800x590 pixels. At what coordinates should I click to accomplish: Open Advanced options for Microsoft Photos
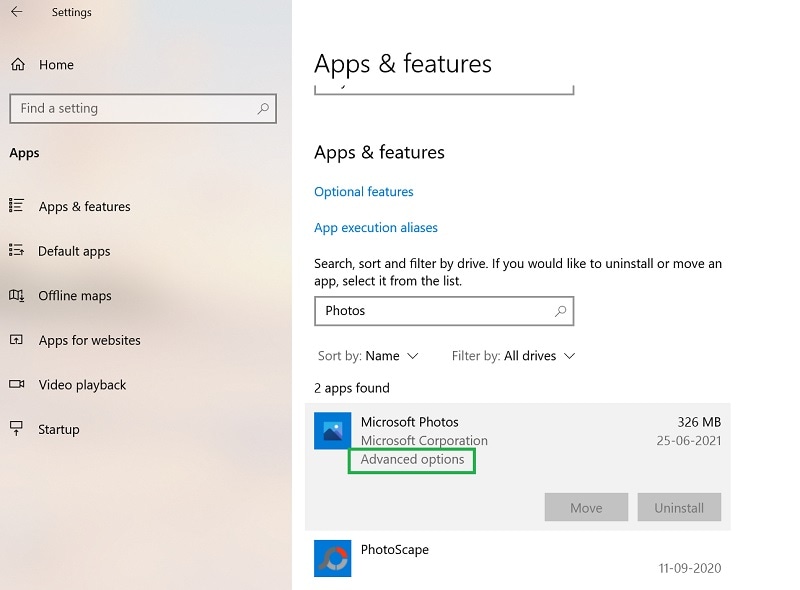(x=412, y=459)
